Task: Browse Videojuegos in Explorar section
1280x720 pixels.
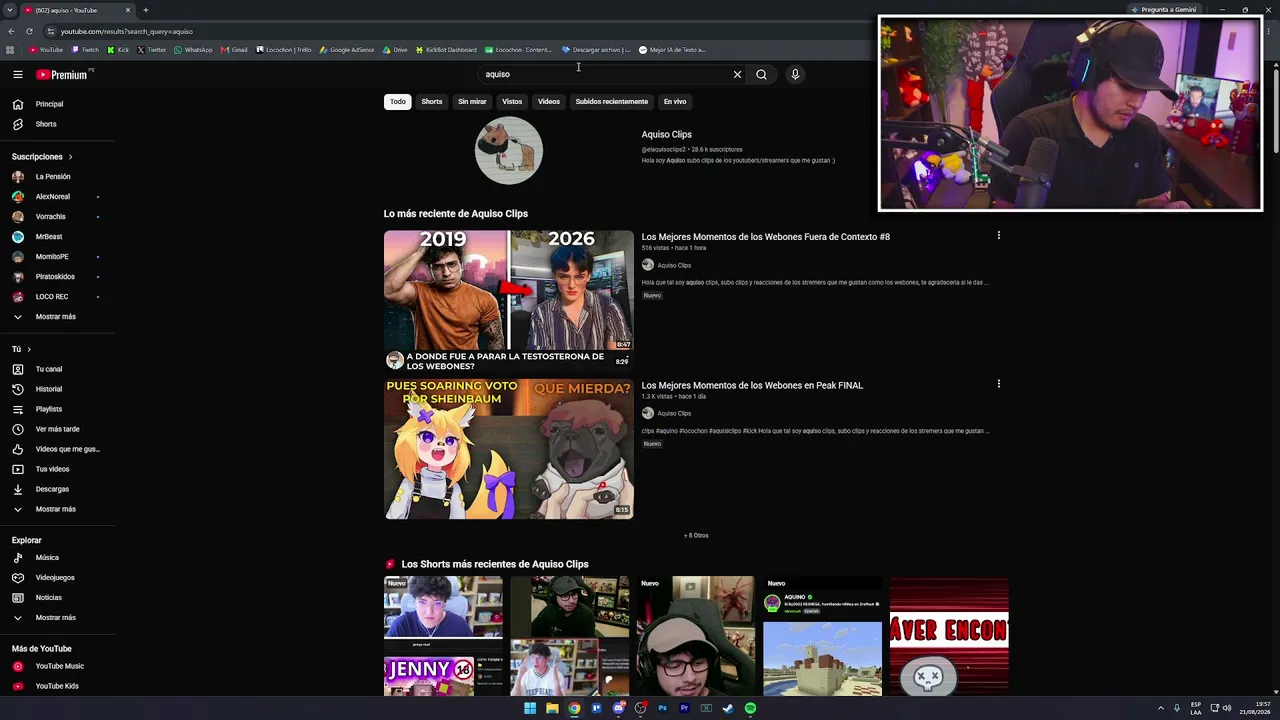Action: point(55,577)
